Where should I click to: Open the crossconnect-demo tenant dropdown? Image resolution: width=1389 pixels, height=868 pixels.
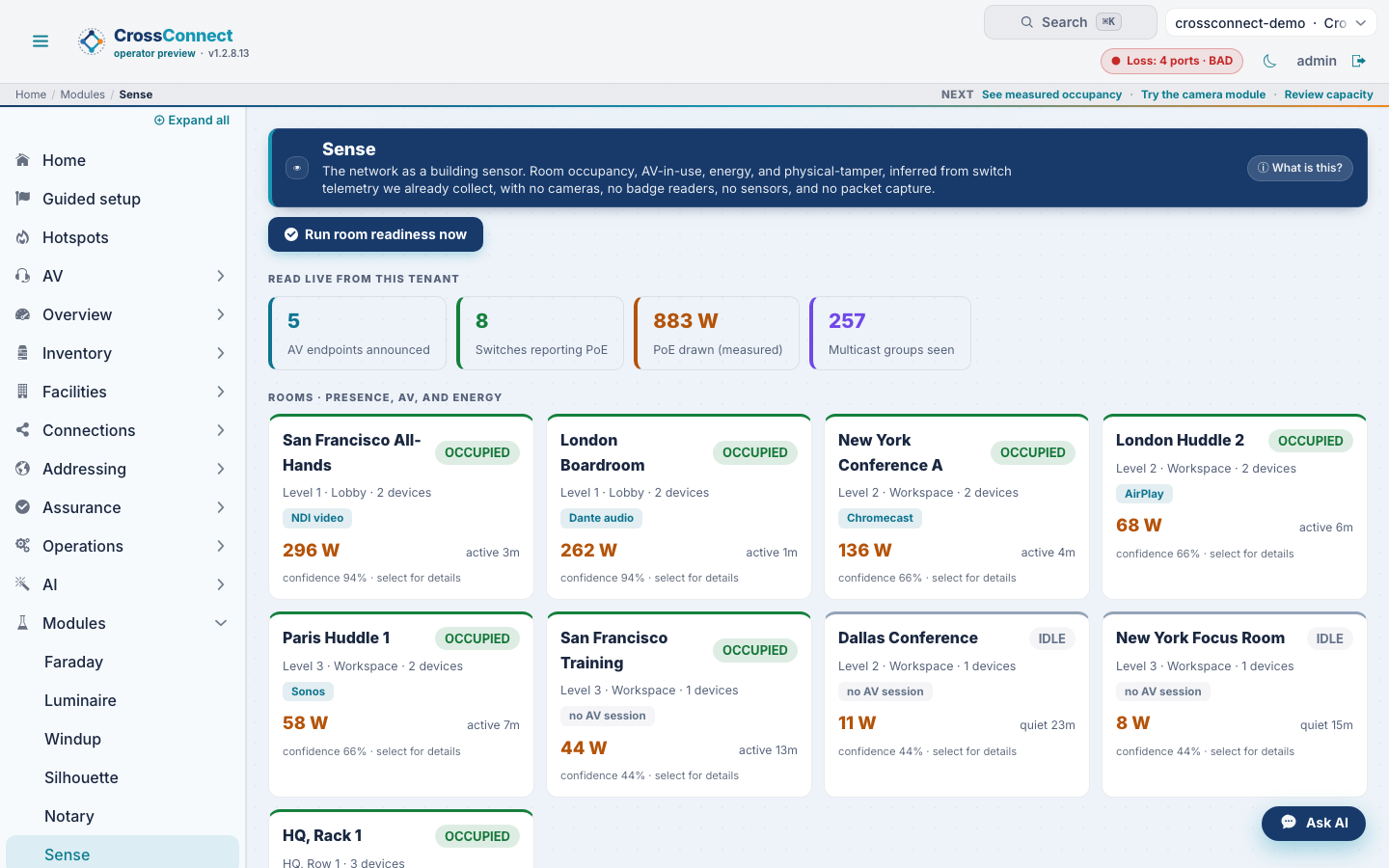tap(1270, 22)
